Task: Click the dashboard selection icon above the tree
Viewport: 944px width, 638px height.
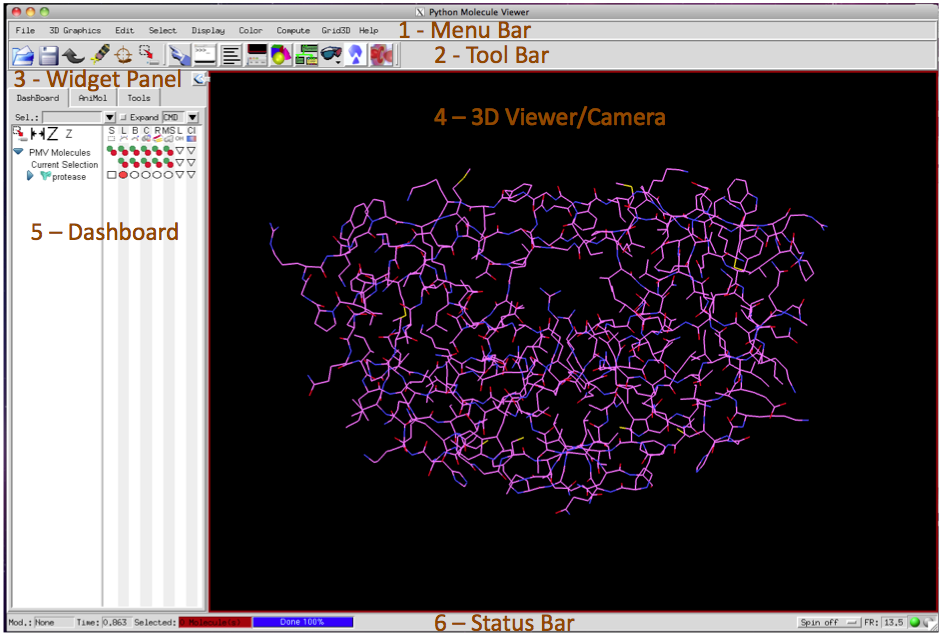Action: 19,134
